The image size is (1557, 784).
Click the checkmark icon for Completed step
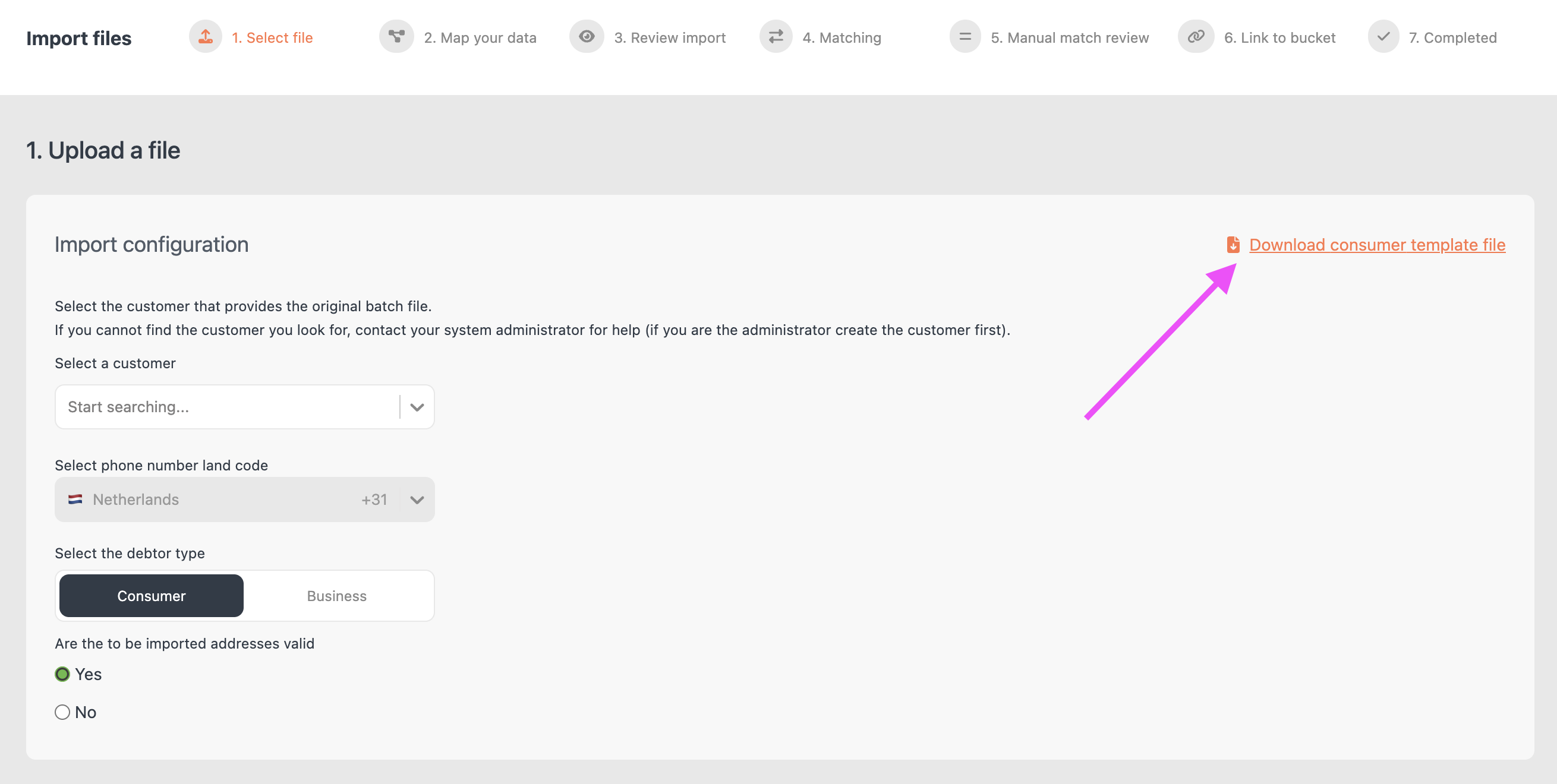[x=1383, y=37]
